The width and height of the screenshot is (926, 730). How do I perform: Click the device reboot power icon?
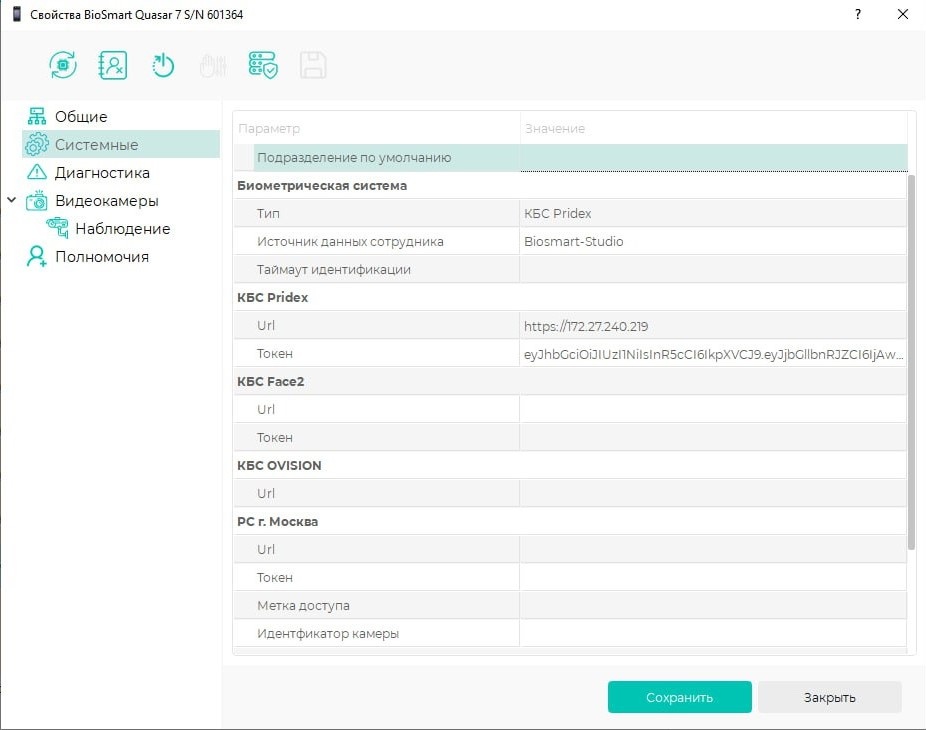pyautogui.click(x=162, y=65)
